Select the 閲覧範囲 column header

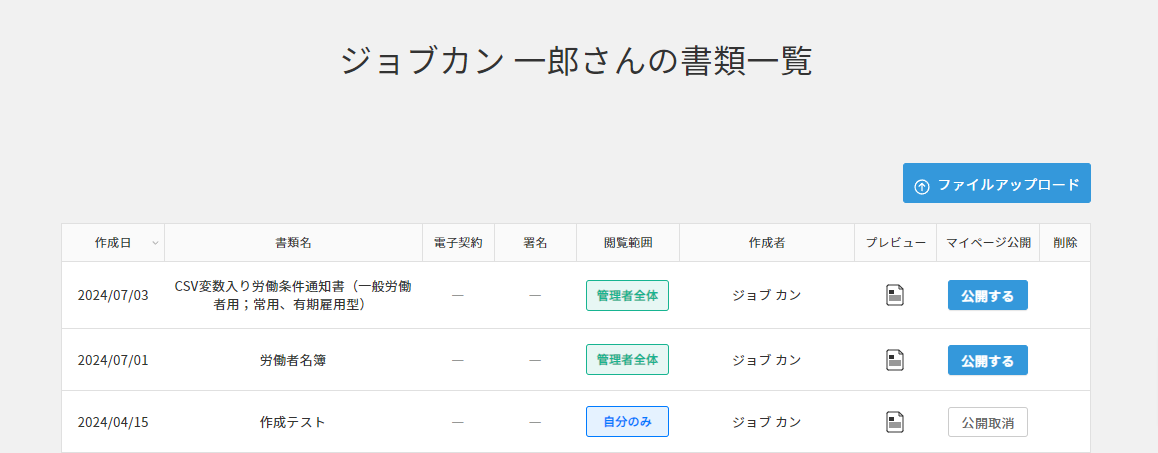[x=628, y=243]
